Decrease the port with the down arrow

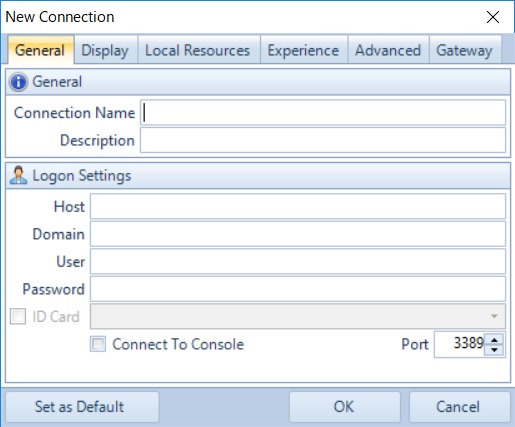[495, 350]
